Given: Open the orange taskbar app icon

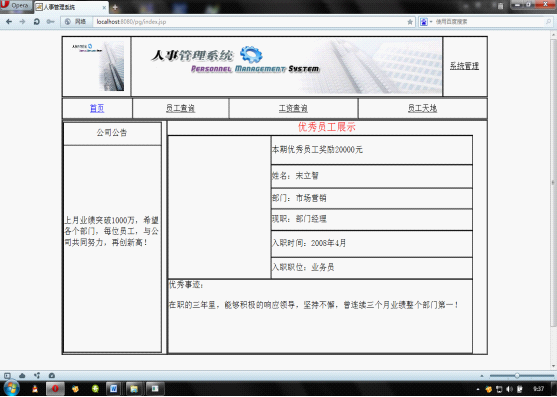Looking at the screenshot, I should tap(75, 389).
